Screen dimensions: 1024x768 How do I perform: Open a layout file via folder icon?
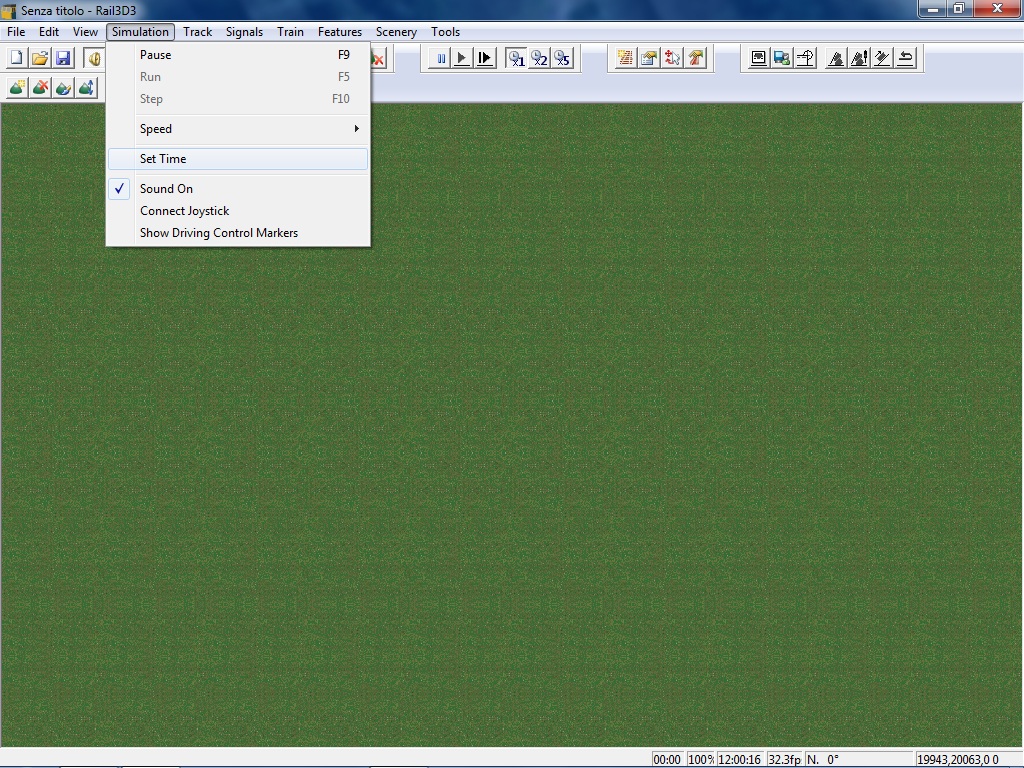click(x=40, y=58)
